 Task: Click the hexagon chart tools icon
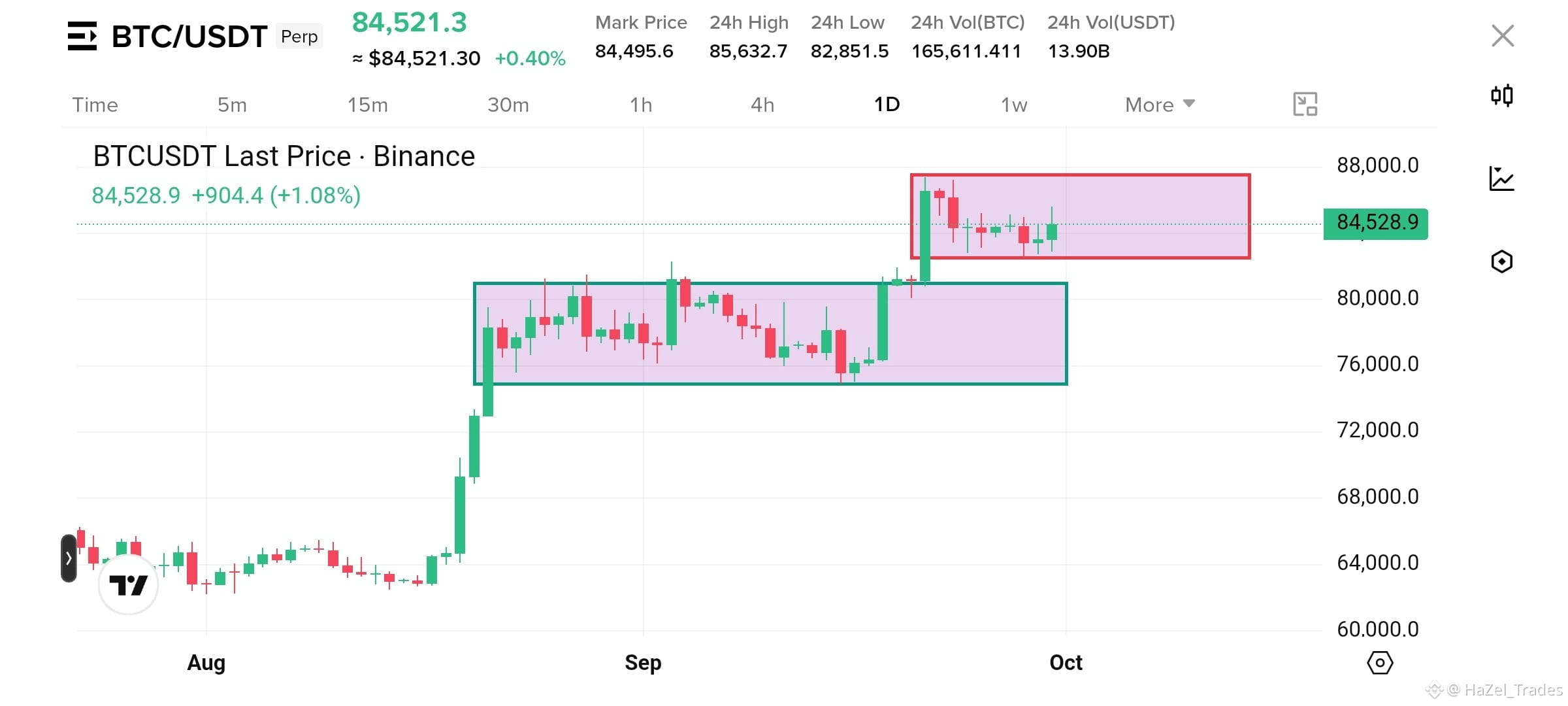click(x=1502, y=261)
